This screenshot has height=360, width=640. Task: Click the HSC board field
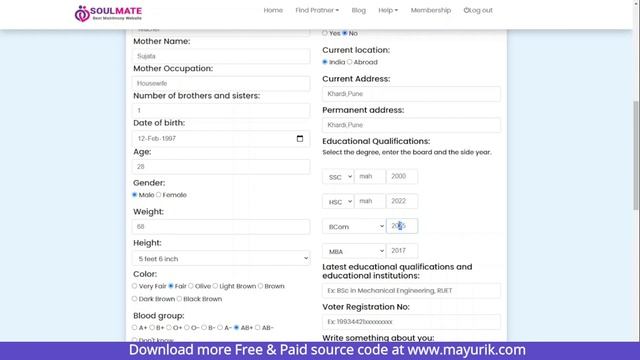(x=370, y=201)
